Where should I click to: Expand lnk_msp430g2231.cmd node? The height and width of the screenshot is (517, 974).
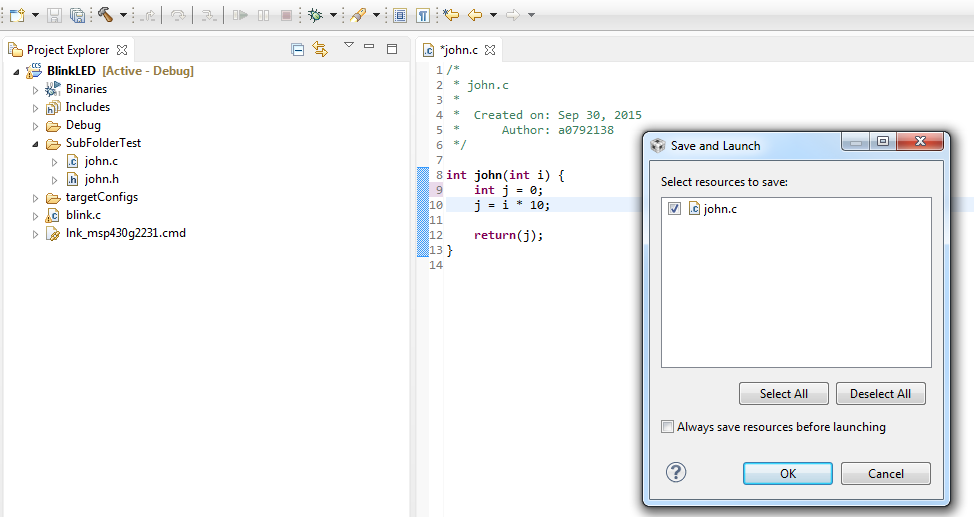click(x=35, y=234)
